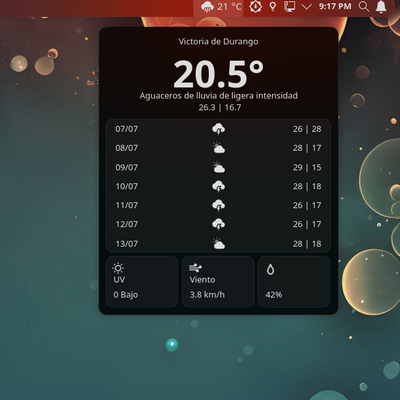Open the night color sun icon

[x=255, y=7]
